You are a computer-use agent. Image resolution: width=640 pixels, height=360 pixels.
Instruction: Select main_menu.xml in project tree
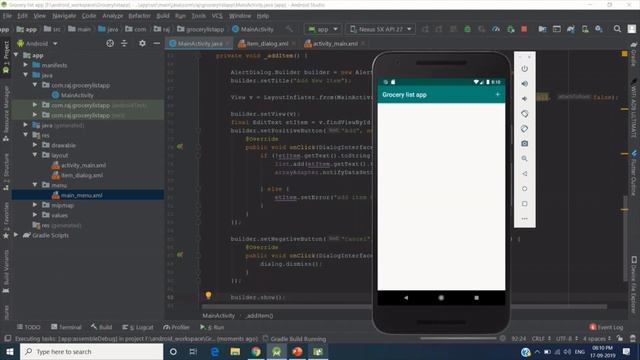pos(82,195)
